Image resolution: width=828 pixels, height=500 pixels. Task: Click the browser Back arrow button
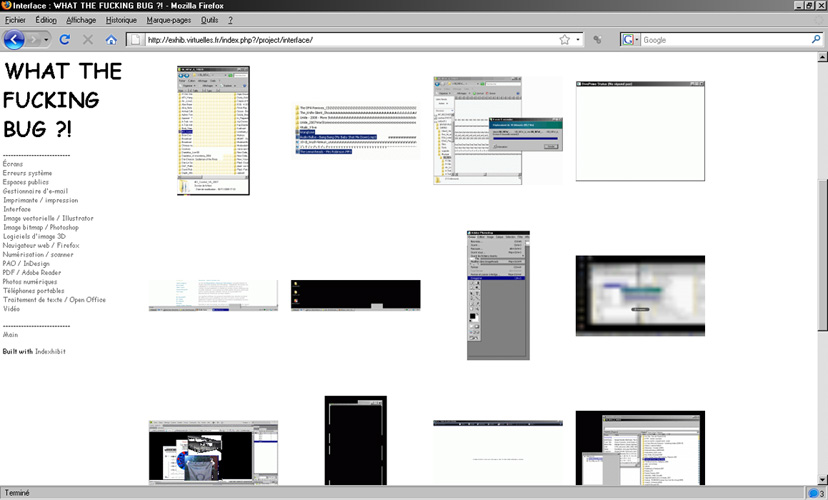(x=14, y=40)
